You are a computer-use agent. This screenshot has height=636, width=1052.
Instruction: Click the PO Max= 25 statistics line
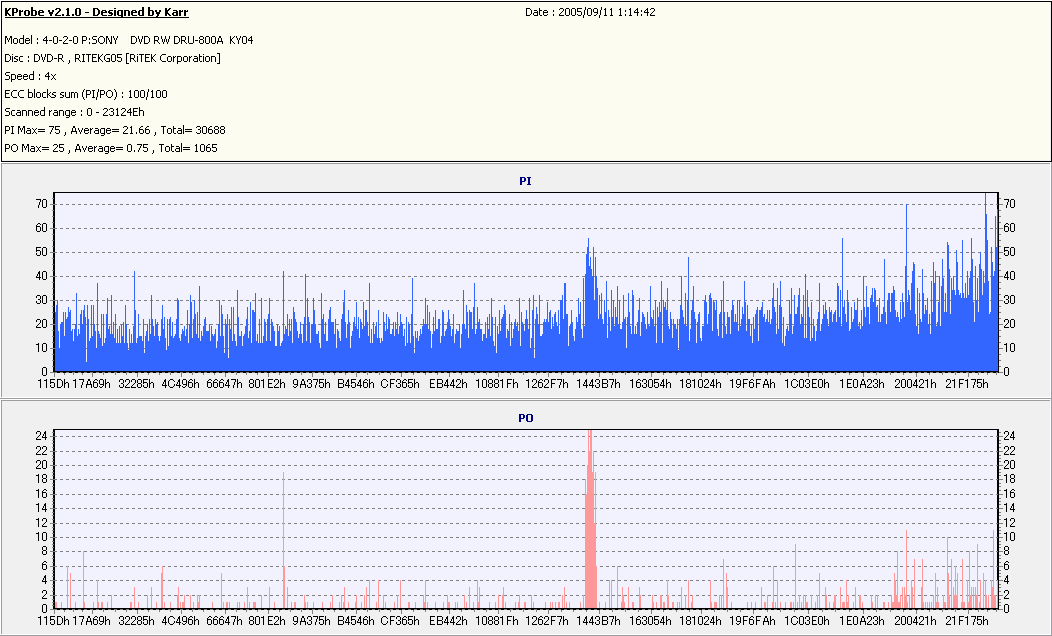click(111, 148)
